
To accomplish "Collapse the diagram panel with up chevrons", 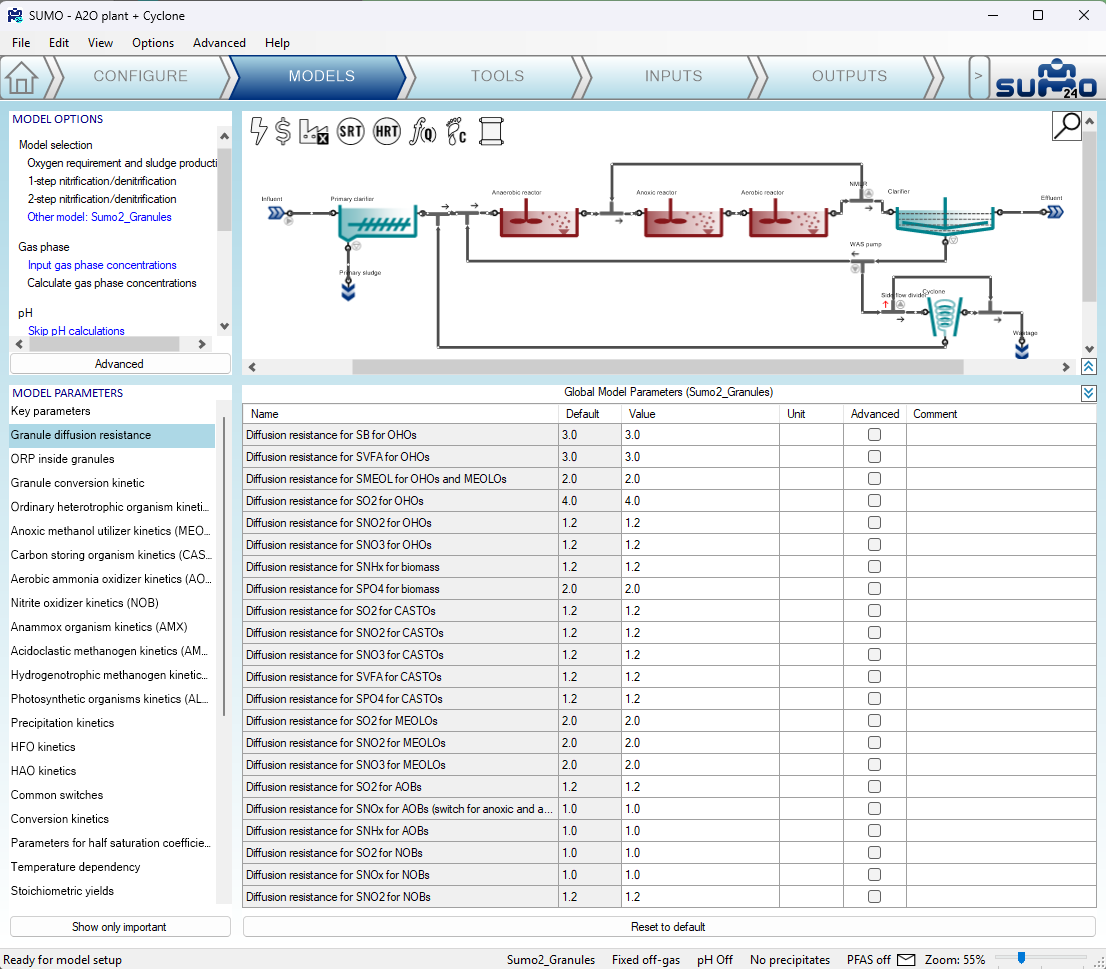I will pyautogui.click(x=1089, y=367).
